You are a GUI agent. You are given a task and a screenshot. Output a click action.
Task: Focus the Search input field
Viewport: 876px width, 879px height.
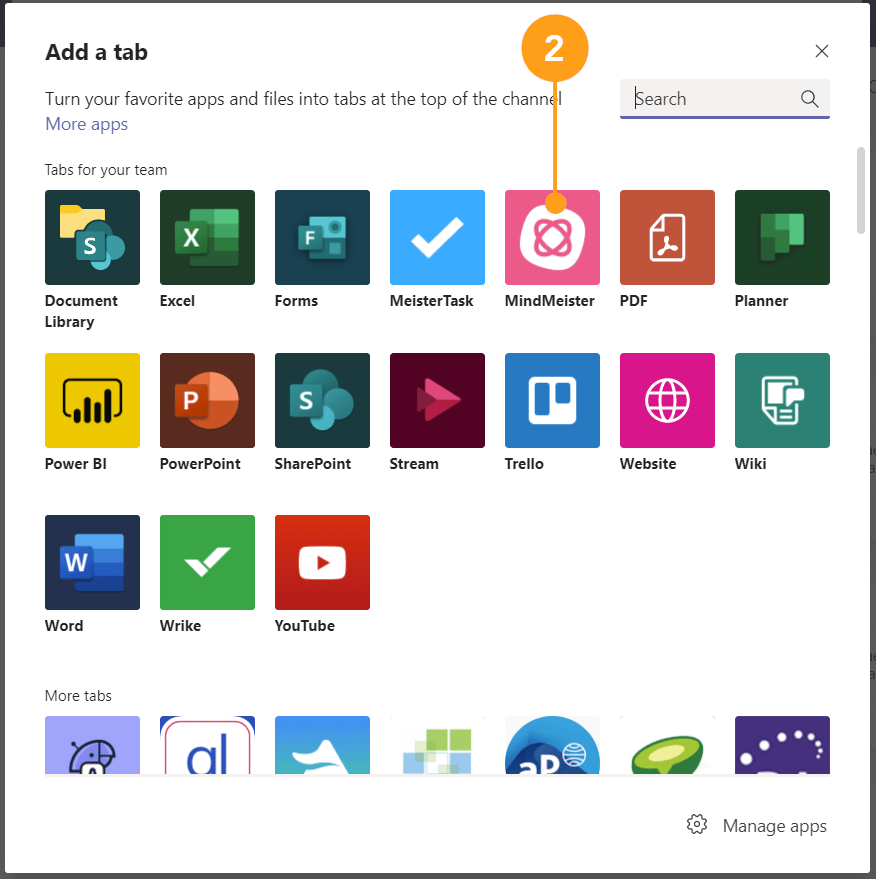pos(725,99)
